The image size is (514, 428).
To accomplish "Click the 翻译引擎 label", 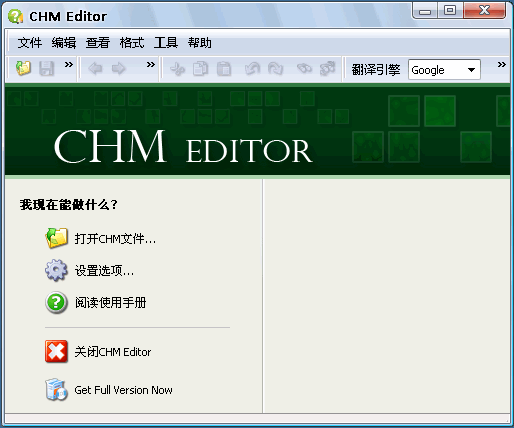I will tap(376, 70).
